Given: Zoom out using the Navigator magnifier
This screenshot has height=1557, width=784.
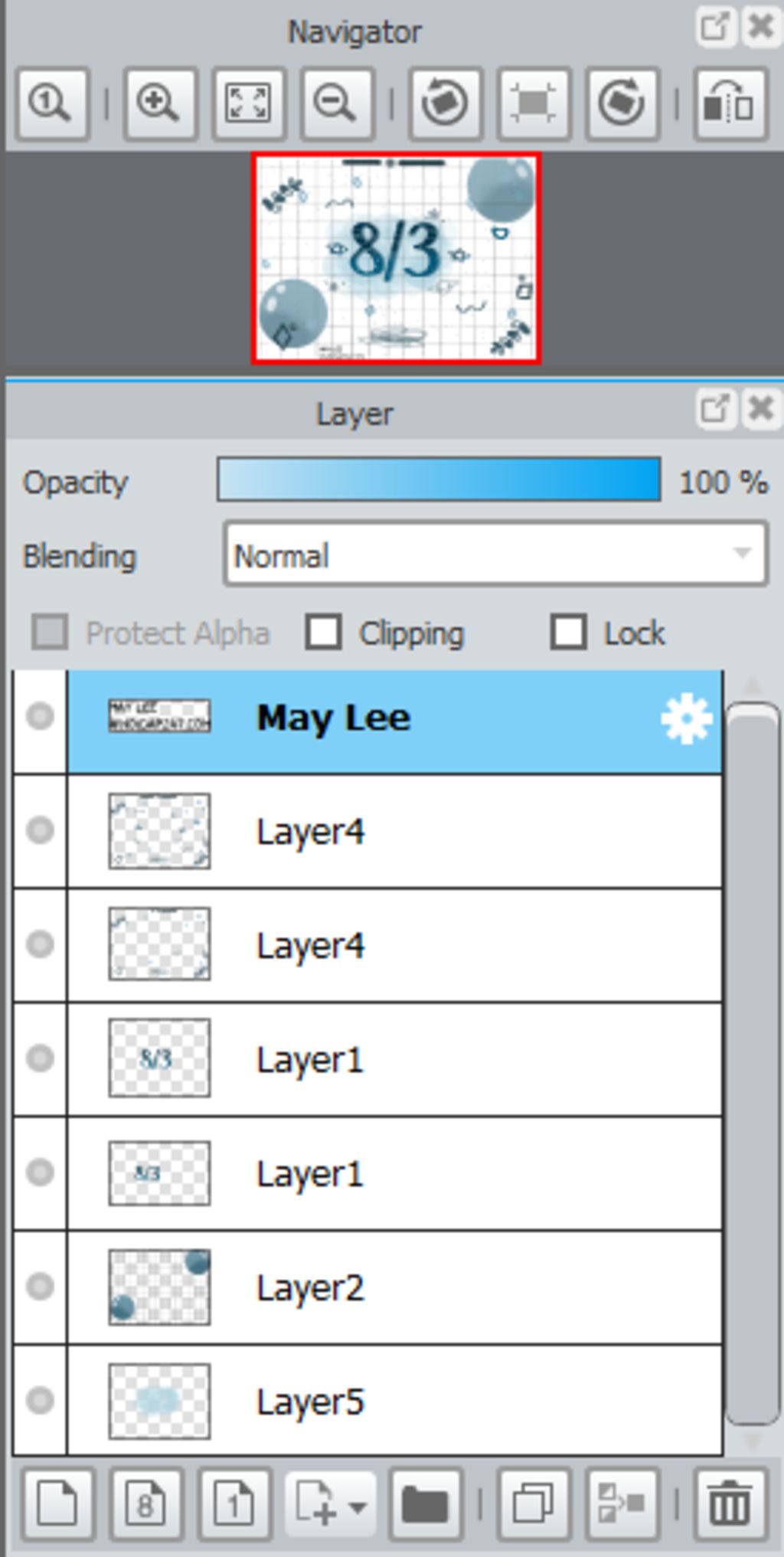Looking at the screenshot, I should tap(337, 103).
